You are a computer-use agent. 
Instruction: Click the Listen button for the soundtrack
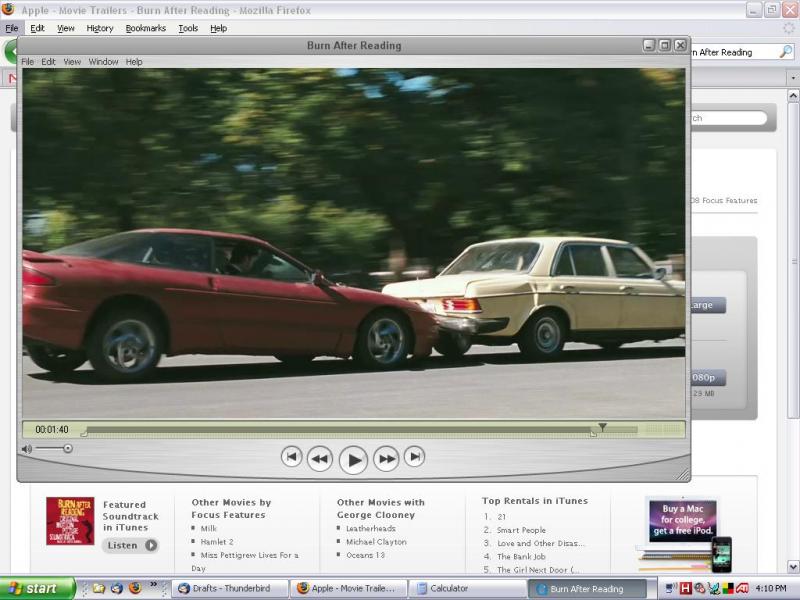click(130, 545)
